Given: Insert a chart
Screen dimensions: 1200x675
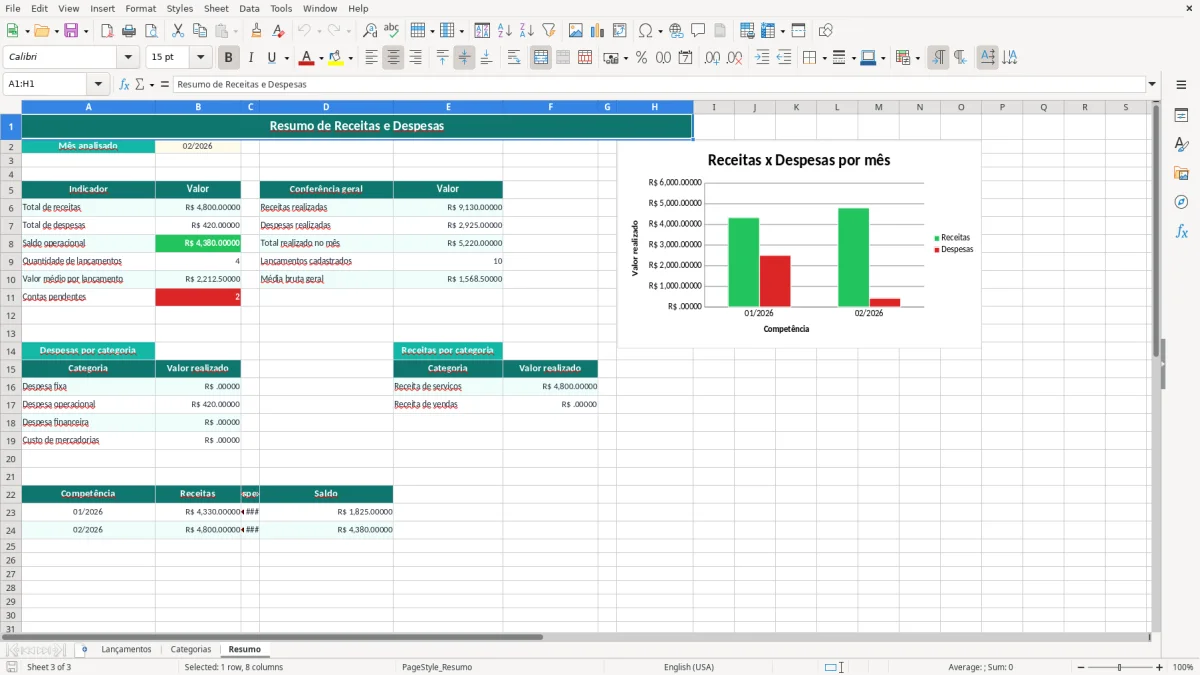Looking at the screenshot, I should coord(598,31).
